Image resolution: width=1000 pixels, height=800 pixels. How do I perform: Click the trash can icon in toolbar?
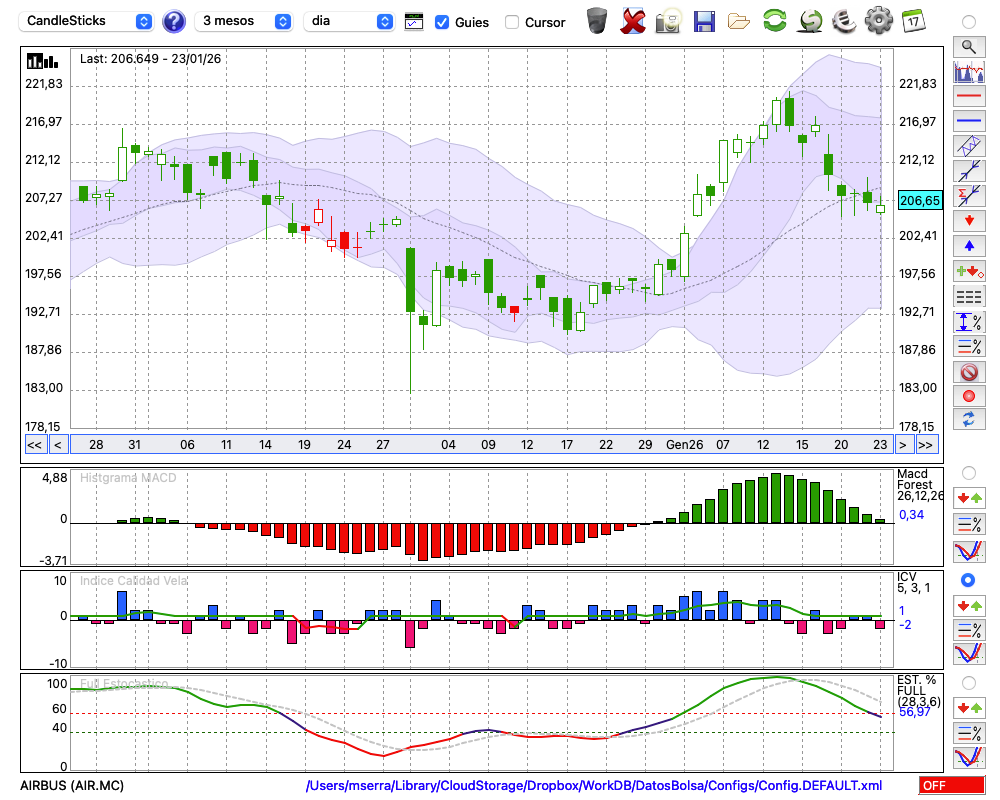597,21
